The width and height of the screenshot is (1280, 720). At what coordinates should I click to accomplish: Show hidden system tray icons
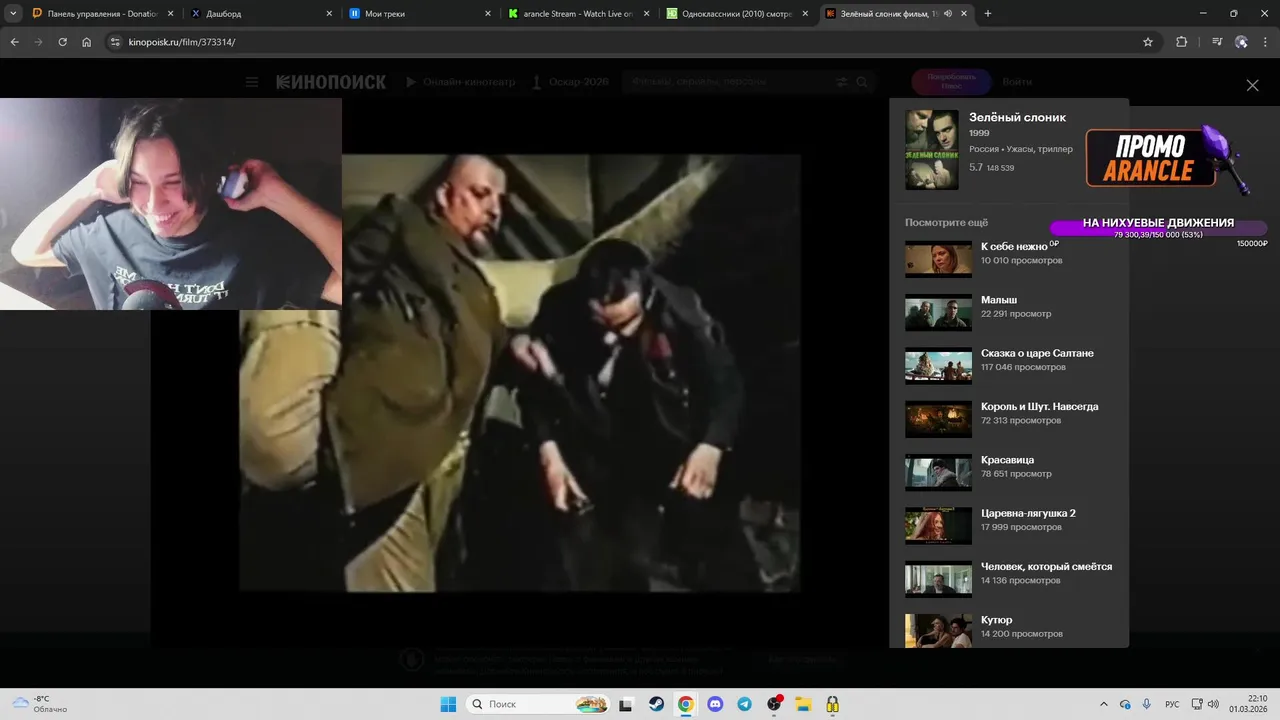[1104, 704]
